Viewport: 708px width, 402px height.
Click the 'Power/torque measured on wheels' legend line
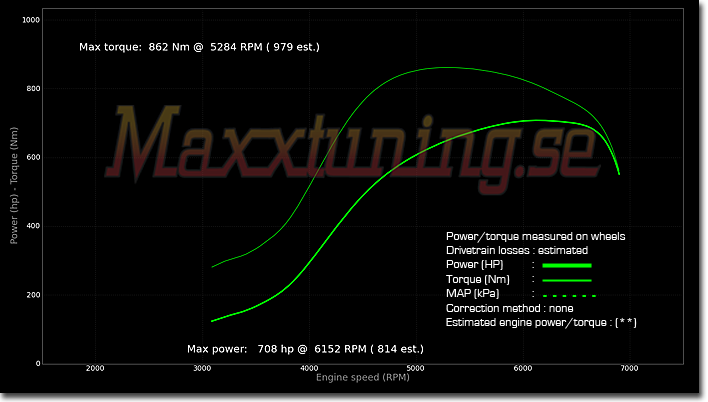click(536, 236)
